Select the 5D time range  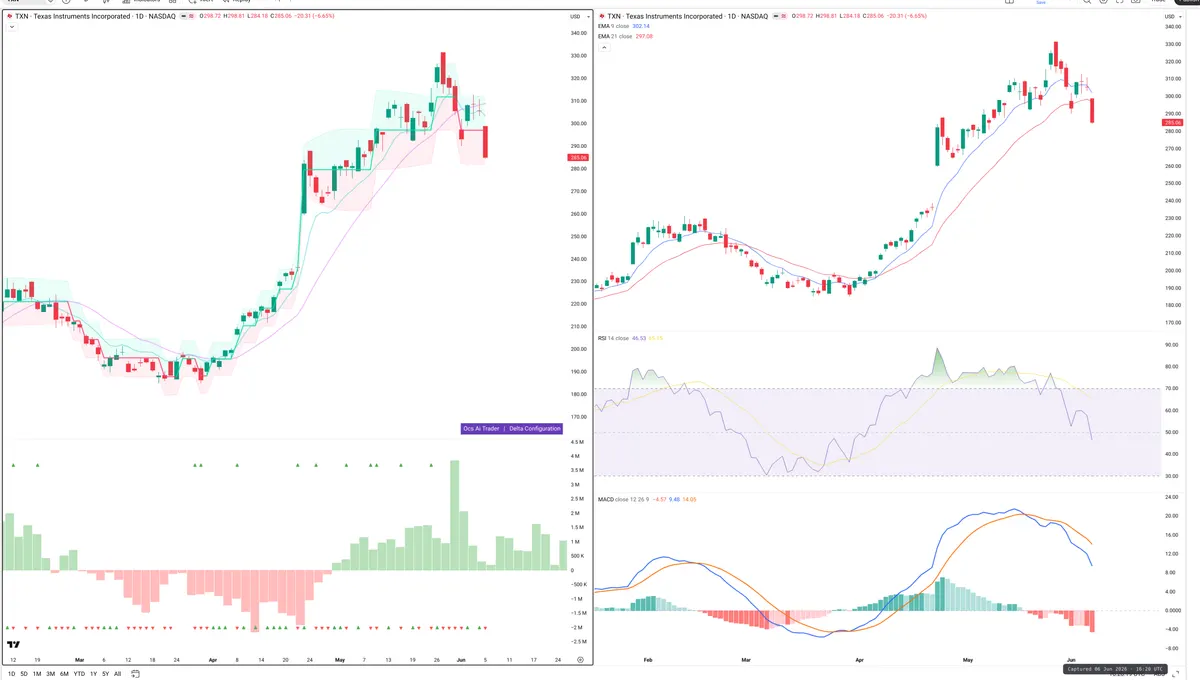24,674
